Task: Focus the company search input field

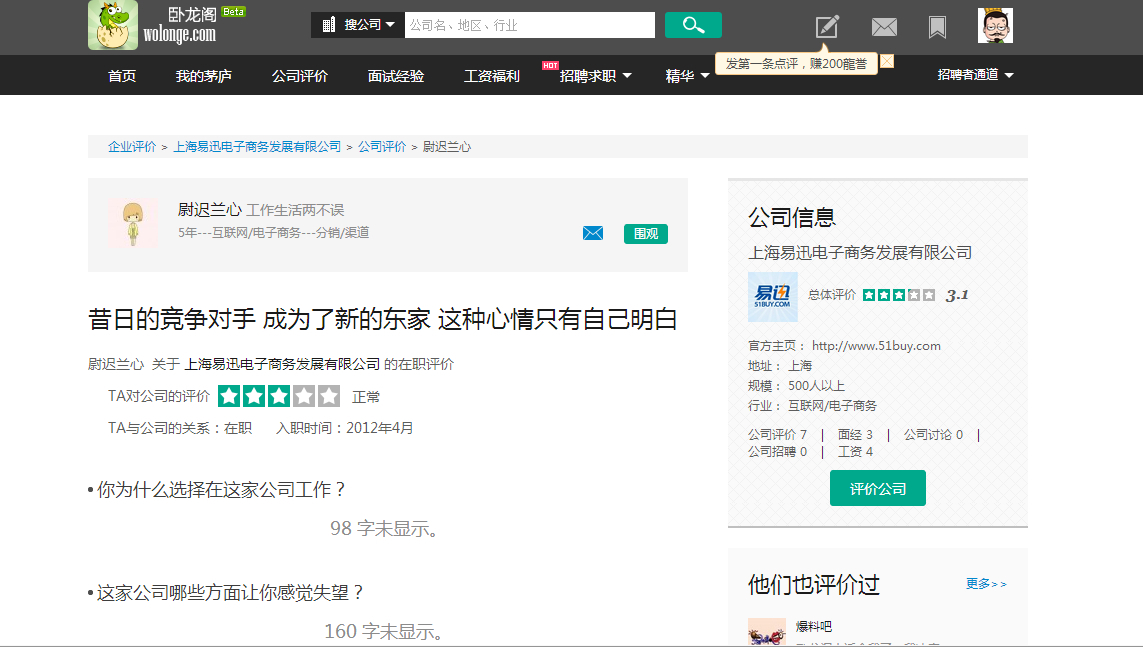Action: [x=530, y=25]
